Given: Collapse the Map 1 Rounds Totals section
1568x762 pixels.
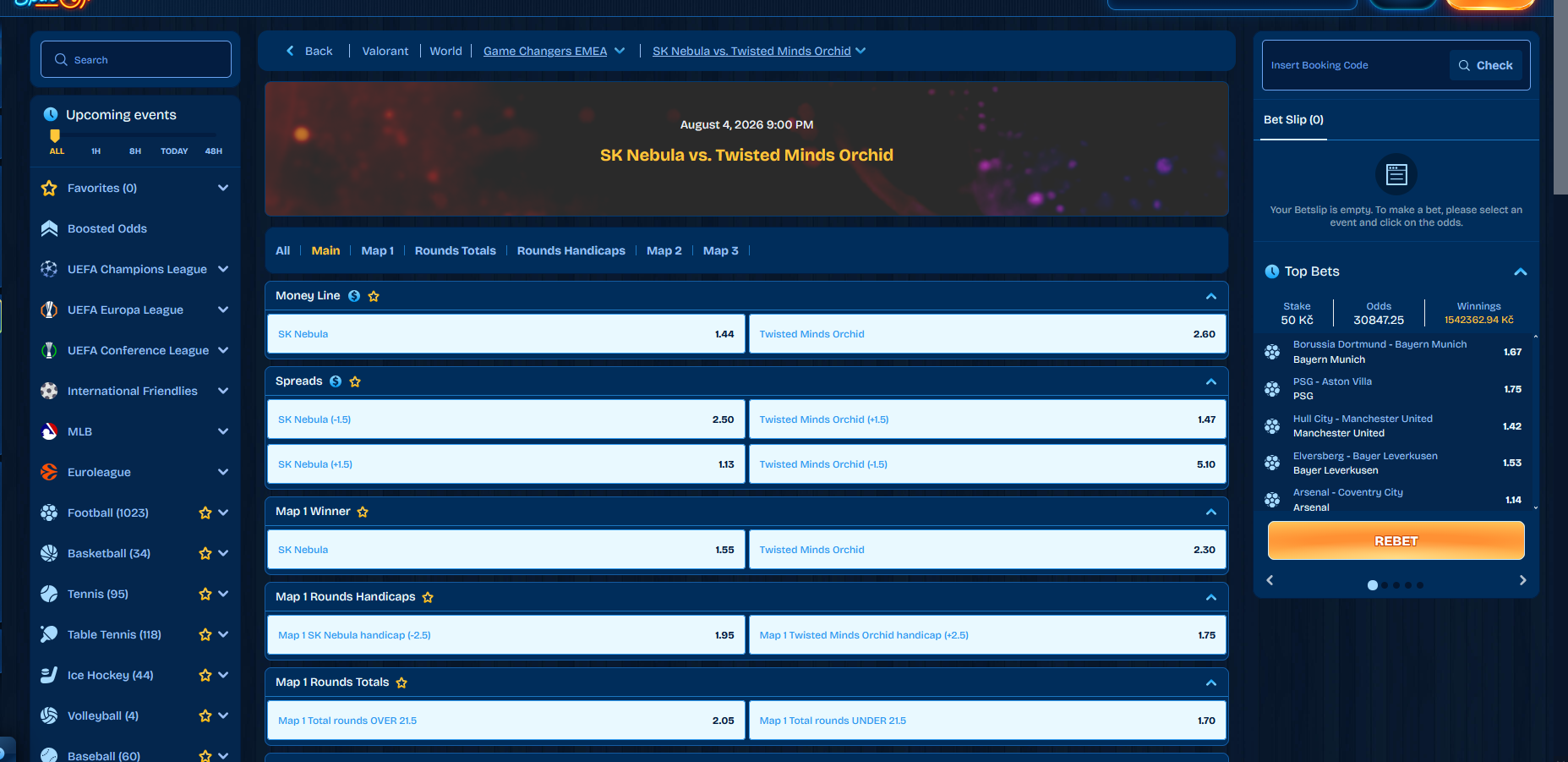Looking at the screenshot, I should (x=1211, y=683).
